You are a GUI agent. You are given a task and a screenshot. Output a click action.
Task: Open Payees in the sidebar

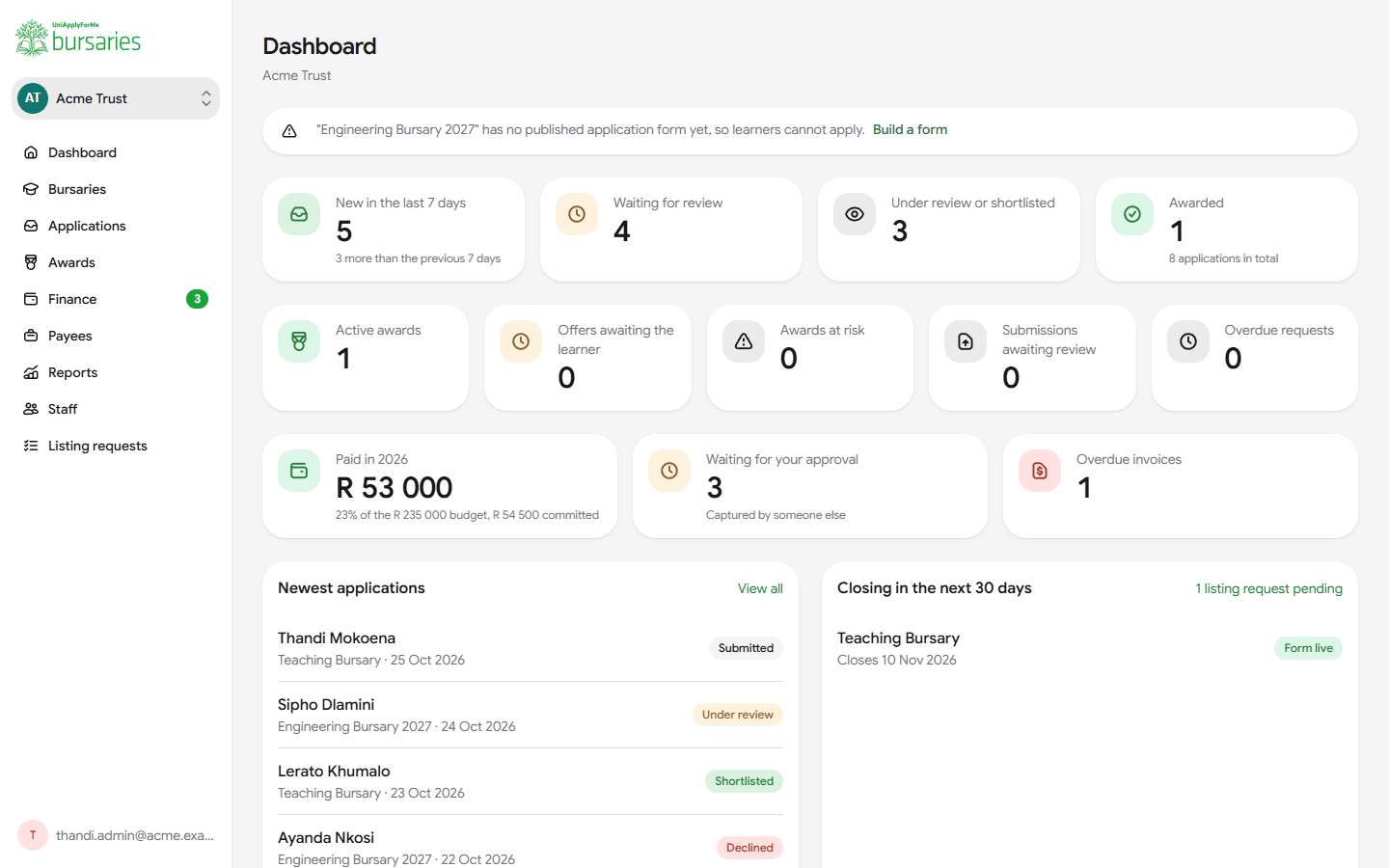[116, 336]
